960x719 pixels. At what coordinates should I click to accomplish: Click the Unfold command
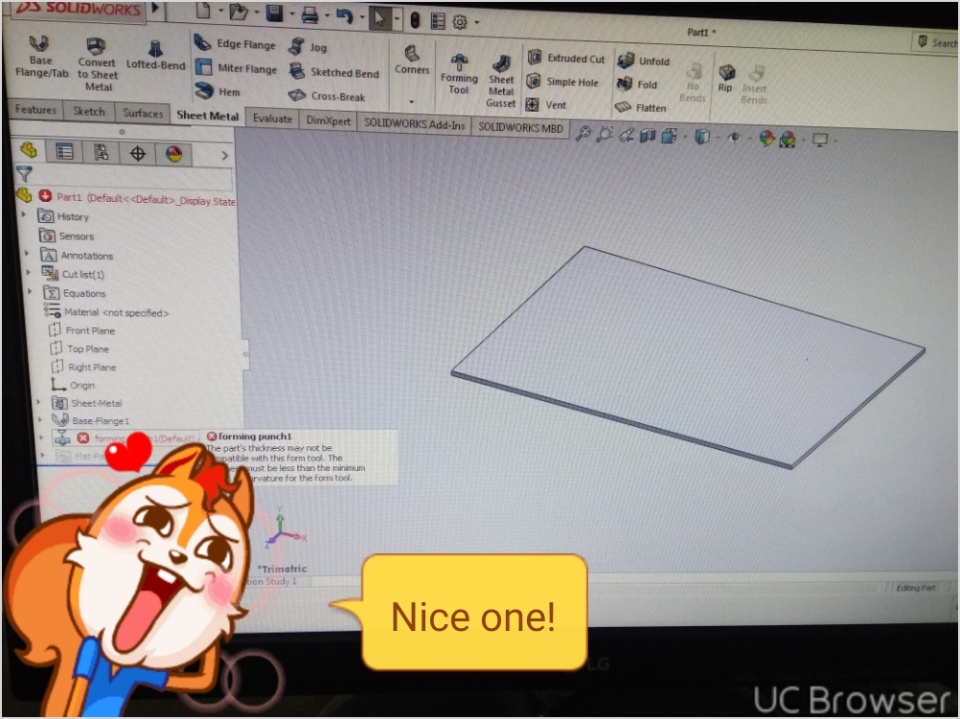(643, 61)
